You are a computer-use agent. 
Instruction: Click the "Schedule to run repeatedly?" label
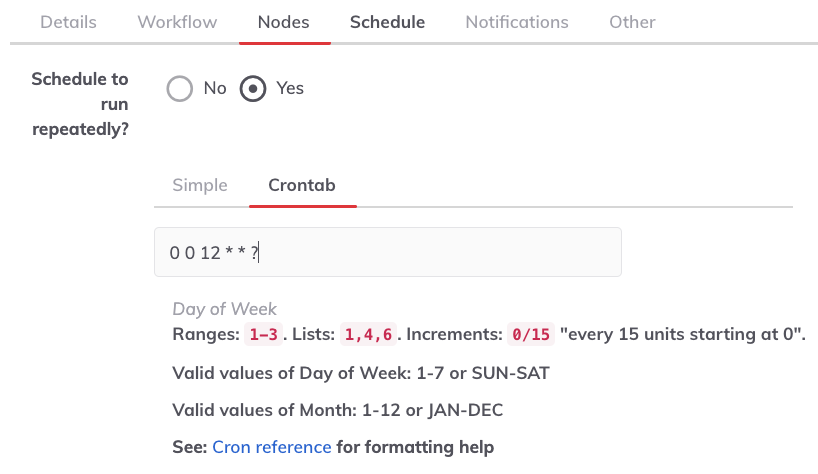(80, 104)
